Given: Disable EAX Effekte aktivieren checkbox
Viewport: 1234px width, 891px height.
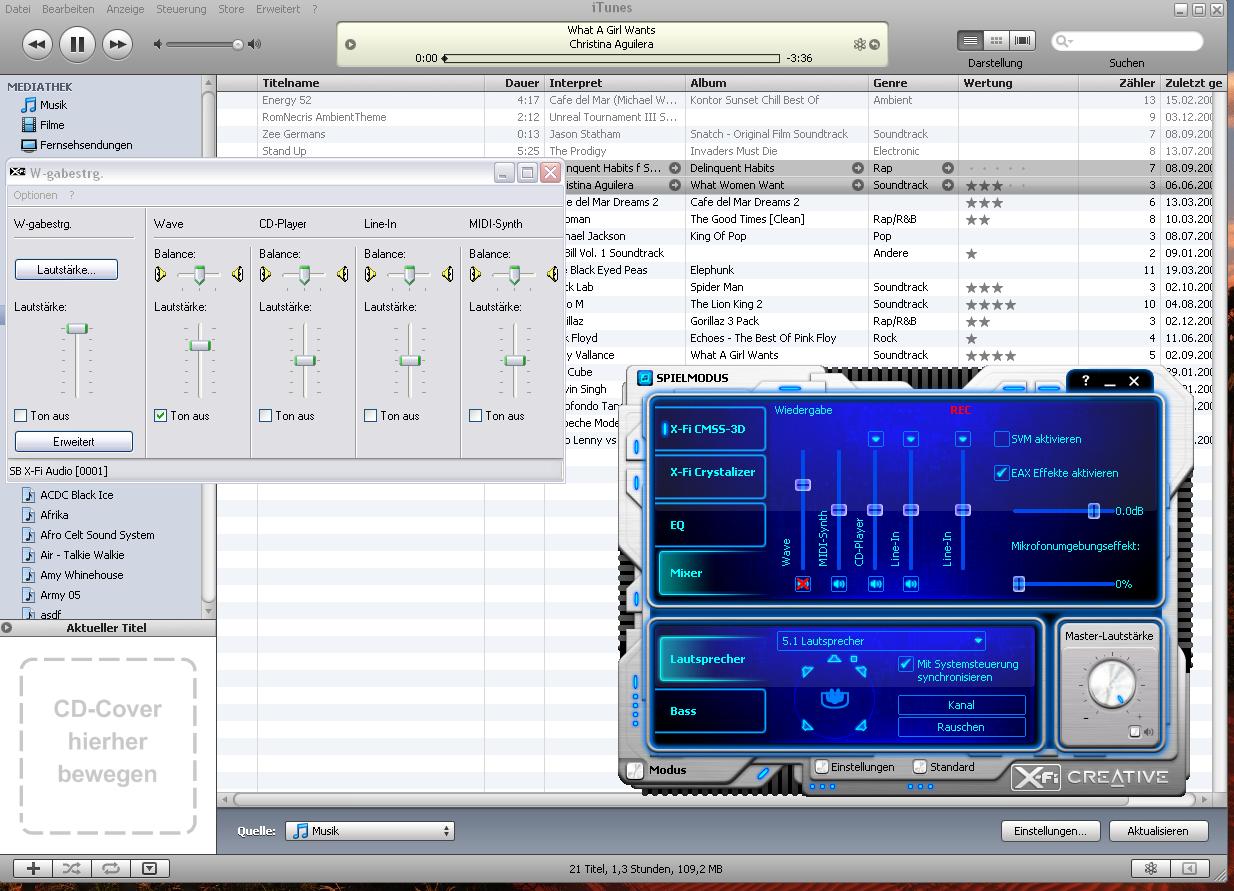Looking at the screenshot, I should 1002,473.
